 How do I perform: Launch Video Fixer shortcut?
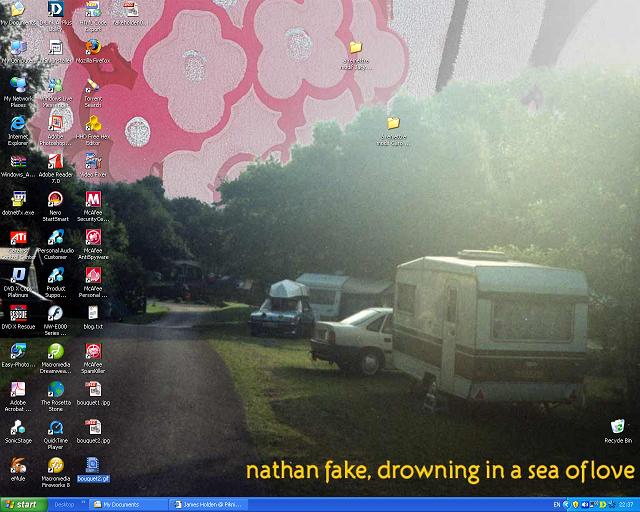[93, 165]
